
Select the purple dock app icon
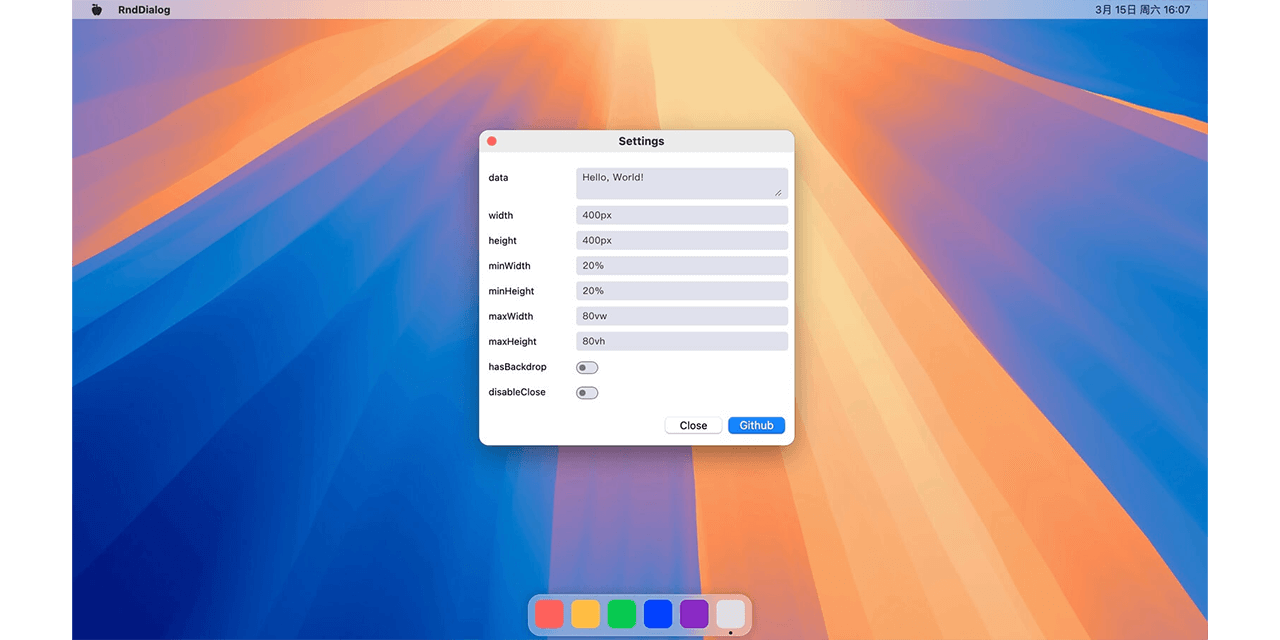(x=694, y=614)
